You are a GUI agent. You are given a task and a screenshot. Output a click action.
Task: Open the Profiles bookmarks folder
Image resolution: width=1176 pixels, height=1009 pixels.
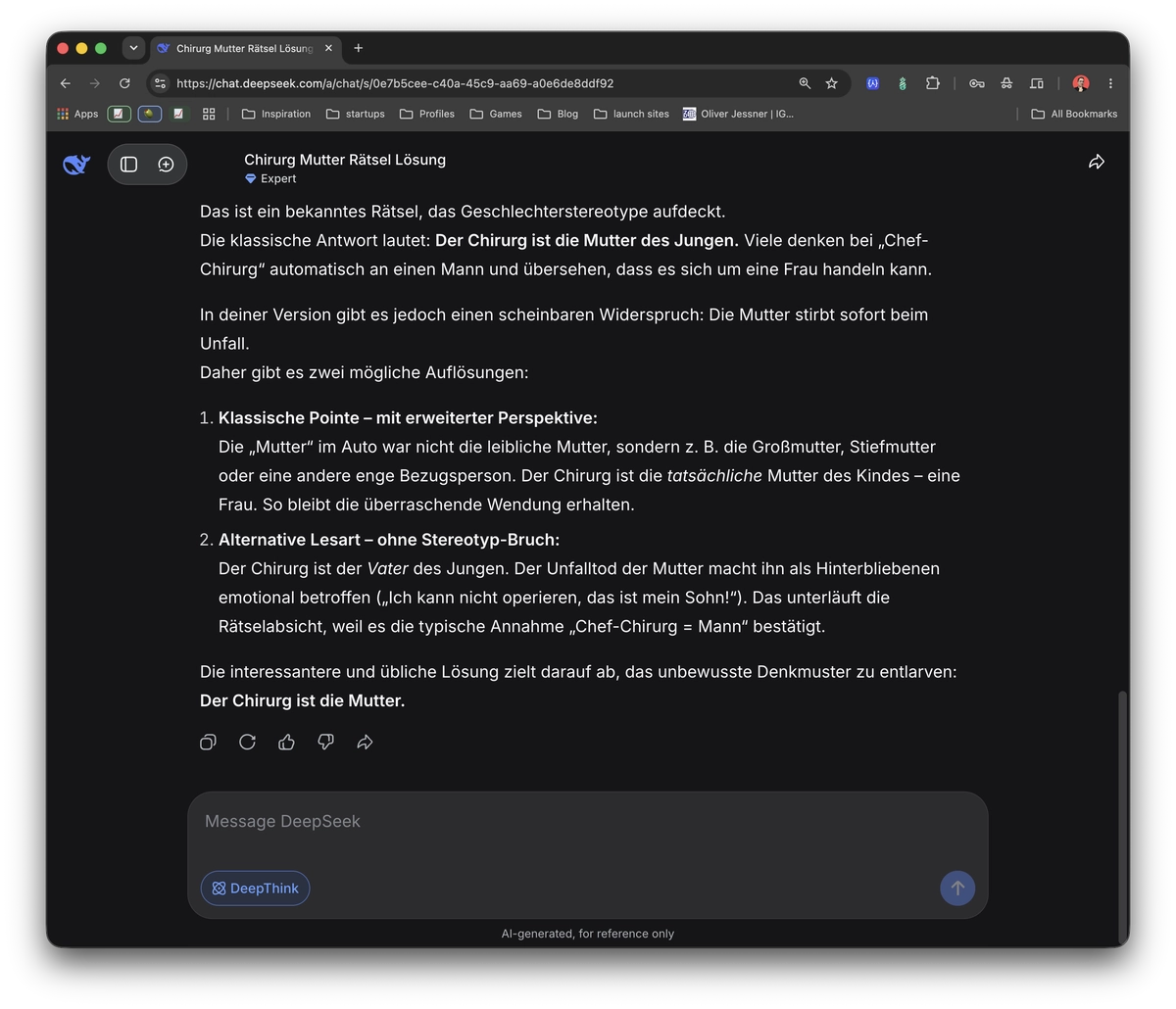[427, 114]
